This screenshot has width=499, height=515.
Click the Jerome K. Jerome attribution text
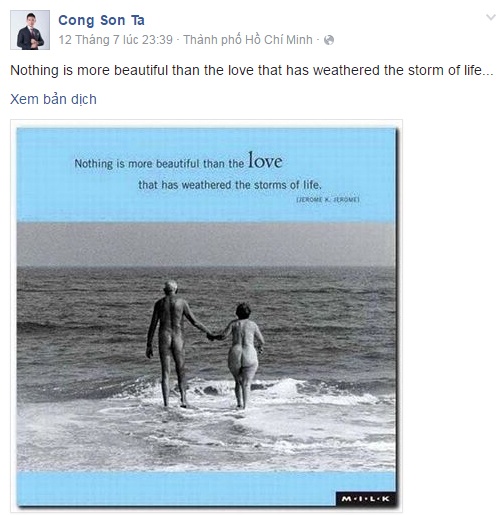(x=328, y=199)
